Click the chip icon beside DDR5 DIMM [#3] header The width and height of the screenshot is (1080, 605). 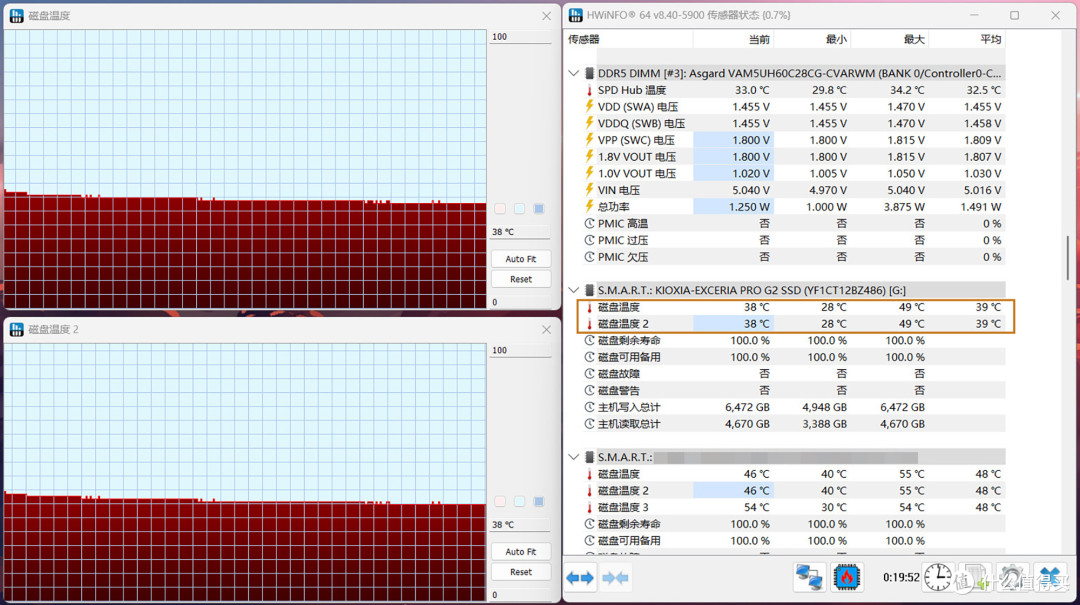(x=590, y=73)
